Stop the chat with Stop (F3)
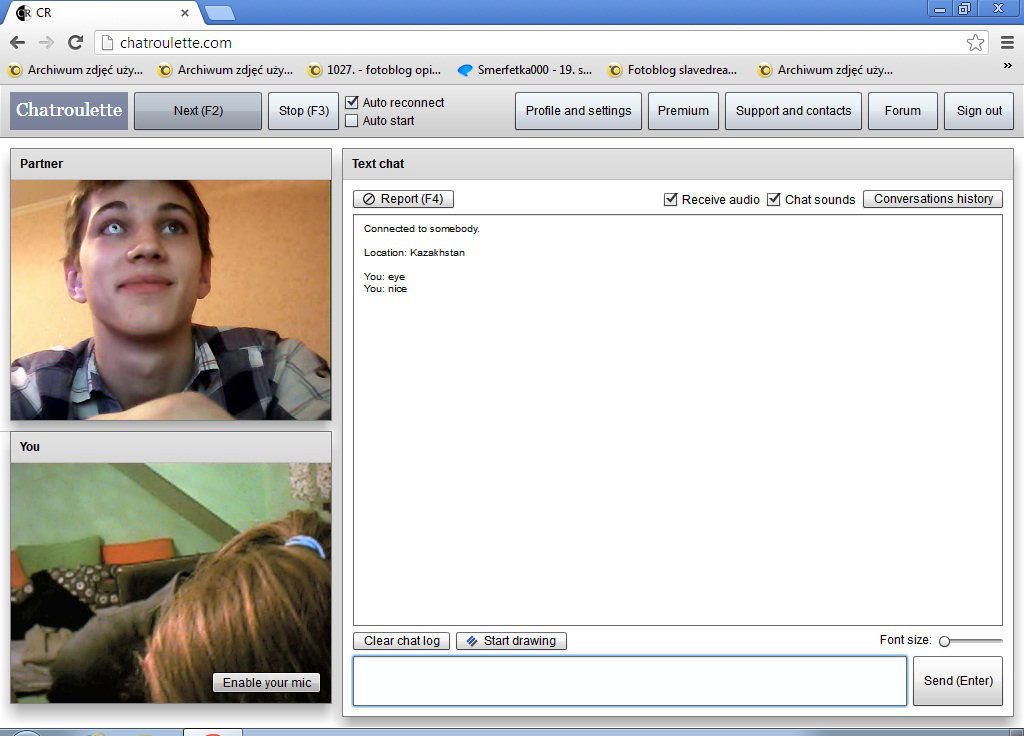The width and height of the screenshot is (1024, 736). click(304, 111)
